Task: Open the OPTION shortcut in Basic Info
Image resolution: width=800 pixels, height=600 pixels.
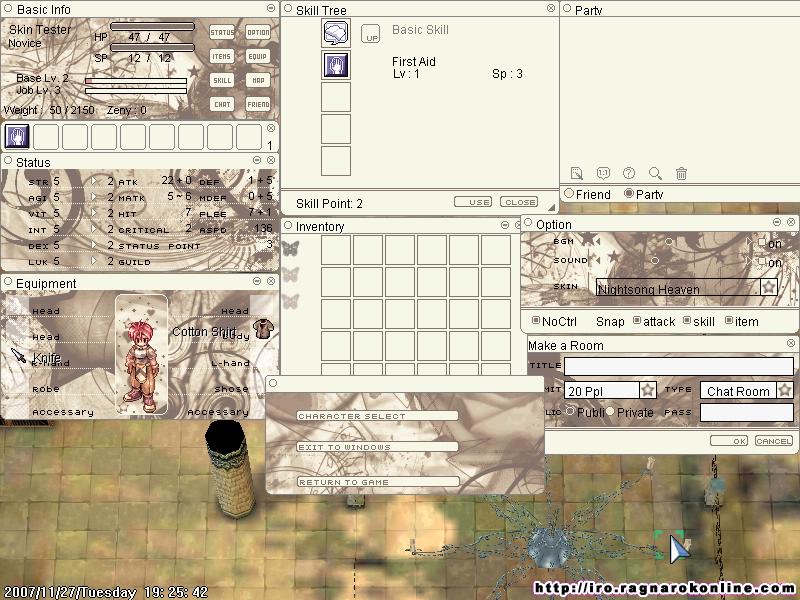Action: pos(258,32)
